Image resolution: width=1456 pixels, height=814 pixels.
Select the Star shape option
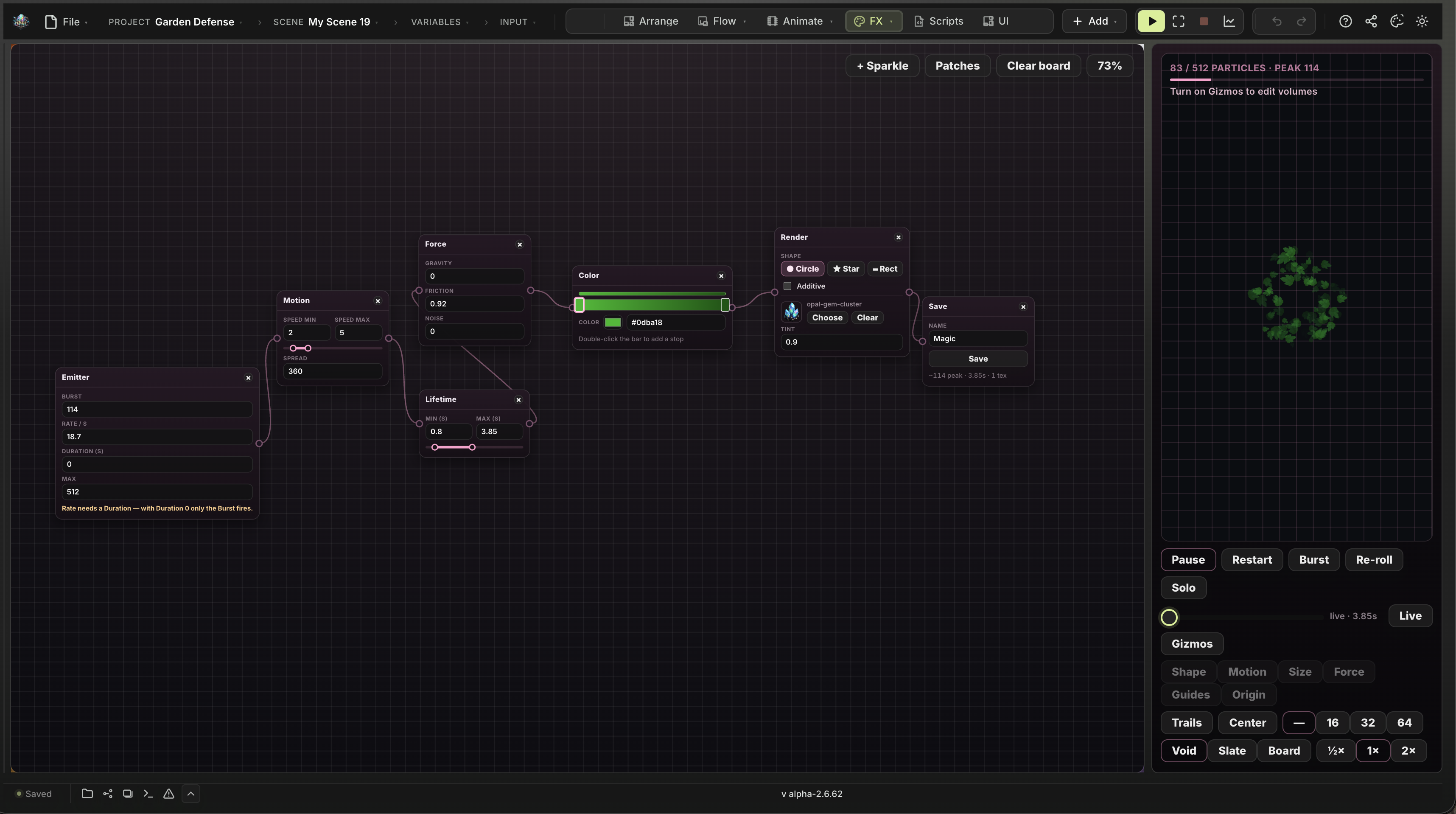[846, 269]
